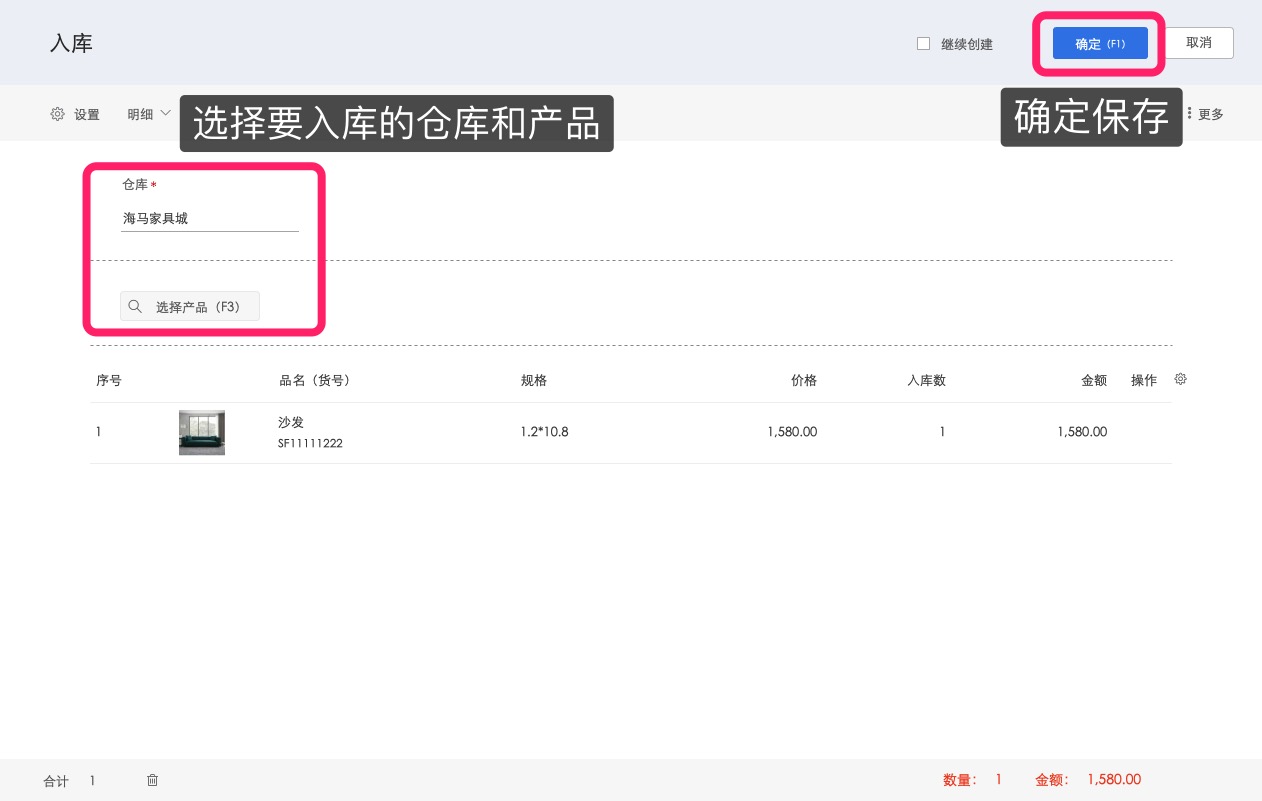1262x801 pixels.
Task: Click the 规格 column header
Action: pyautogui.click(x=534, y=381)
